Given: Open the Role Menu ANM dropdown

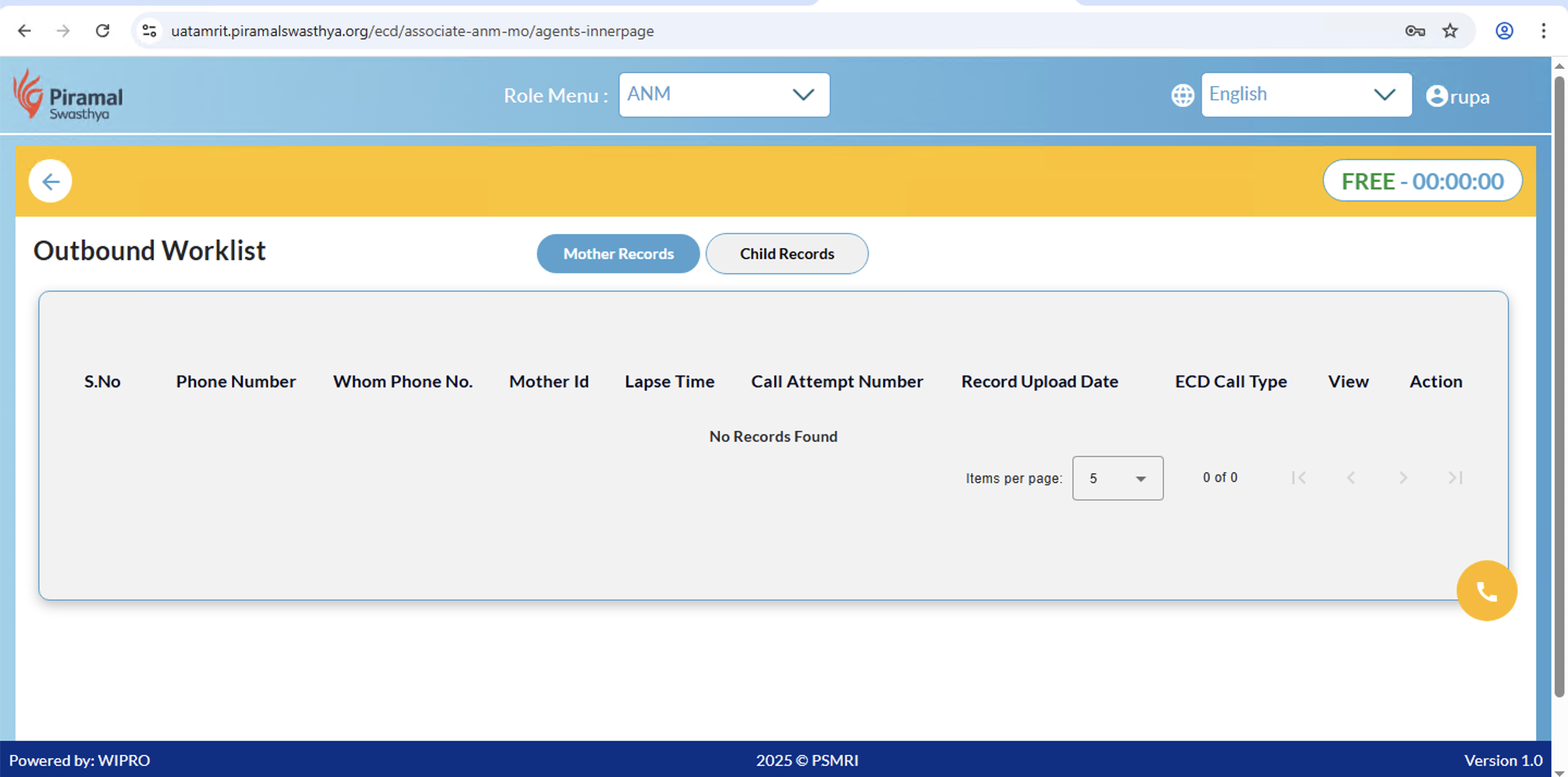Looking at the screenshot, I should click(x=724, y=95).
